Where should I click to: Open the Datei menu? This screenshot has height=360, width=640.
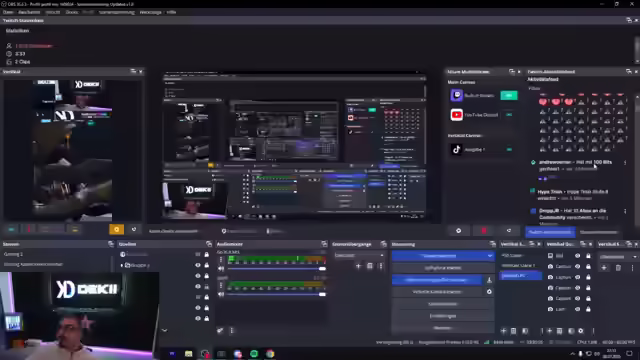tap(8, 12)
